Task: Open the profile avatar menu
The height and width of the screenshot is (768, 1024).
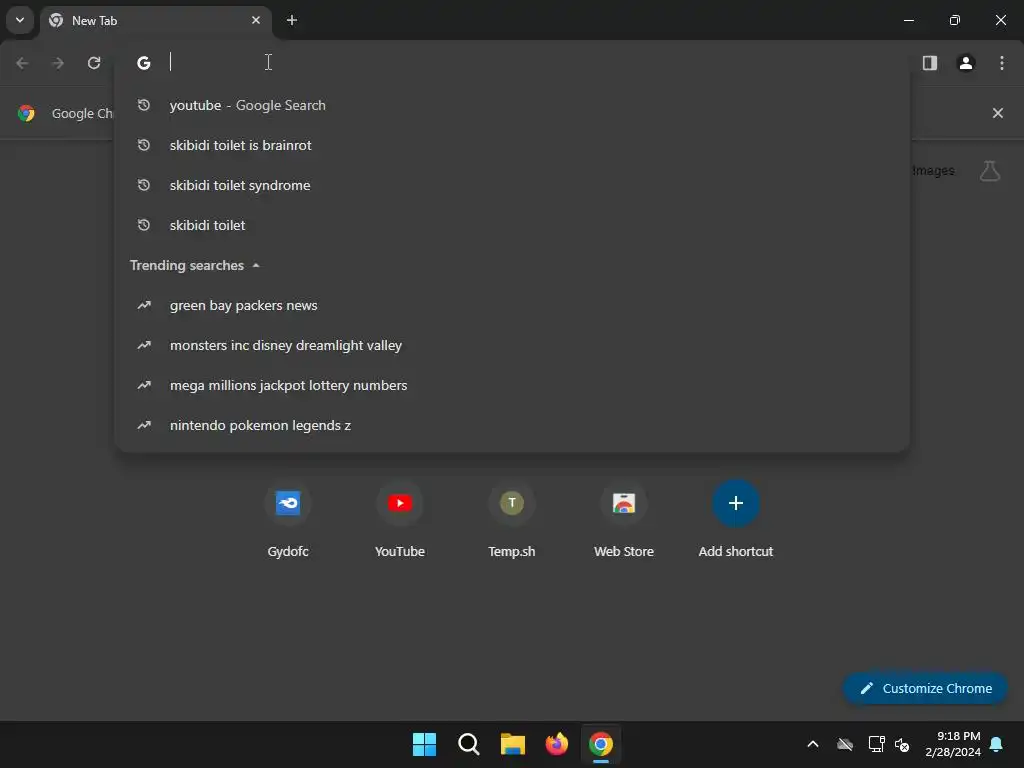Action: [966, 63]
